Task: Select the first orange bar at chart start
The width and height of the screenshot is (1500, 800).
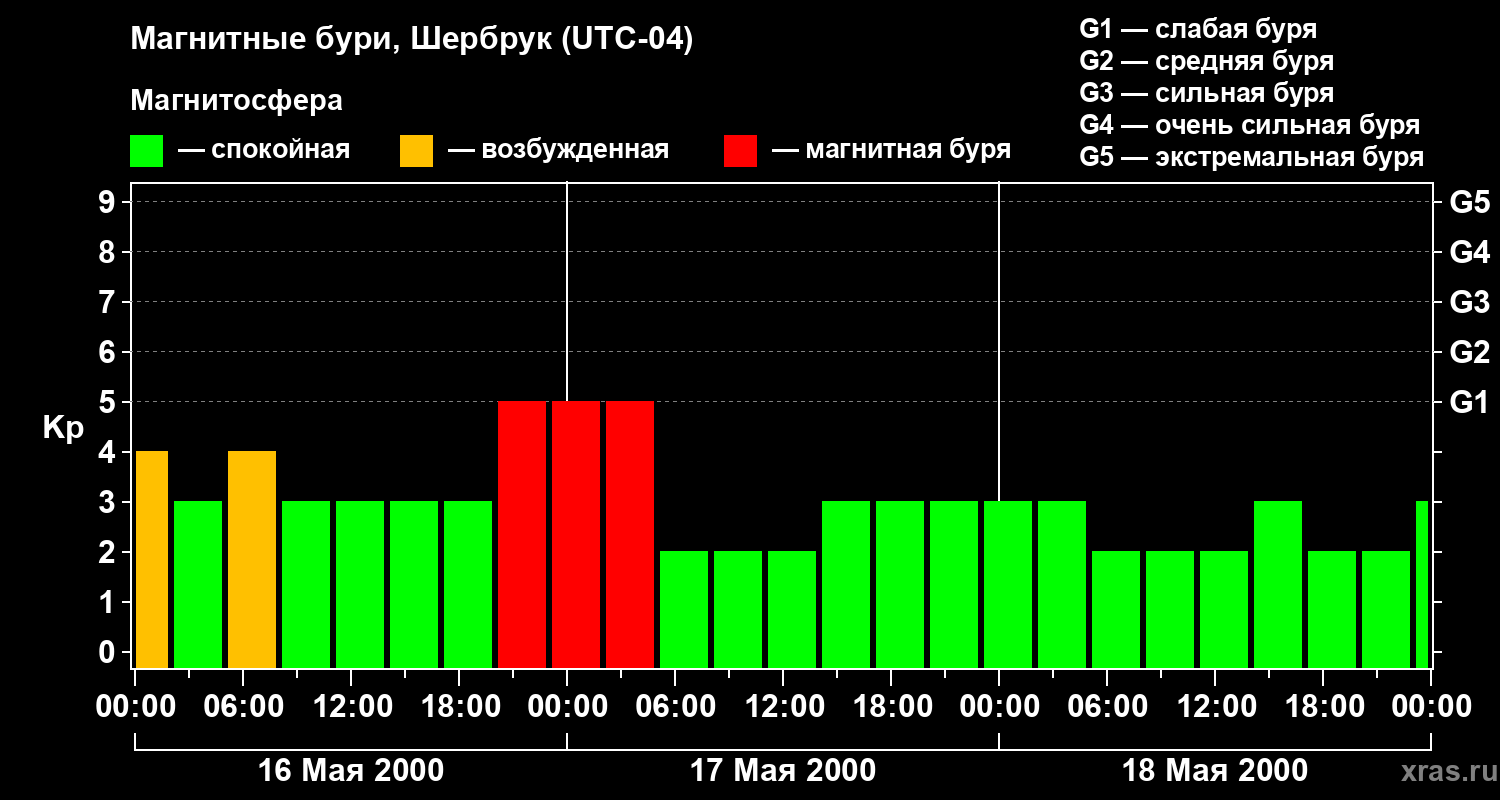Action: pyautogui.click(x=152, y=560)
